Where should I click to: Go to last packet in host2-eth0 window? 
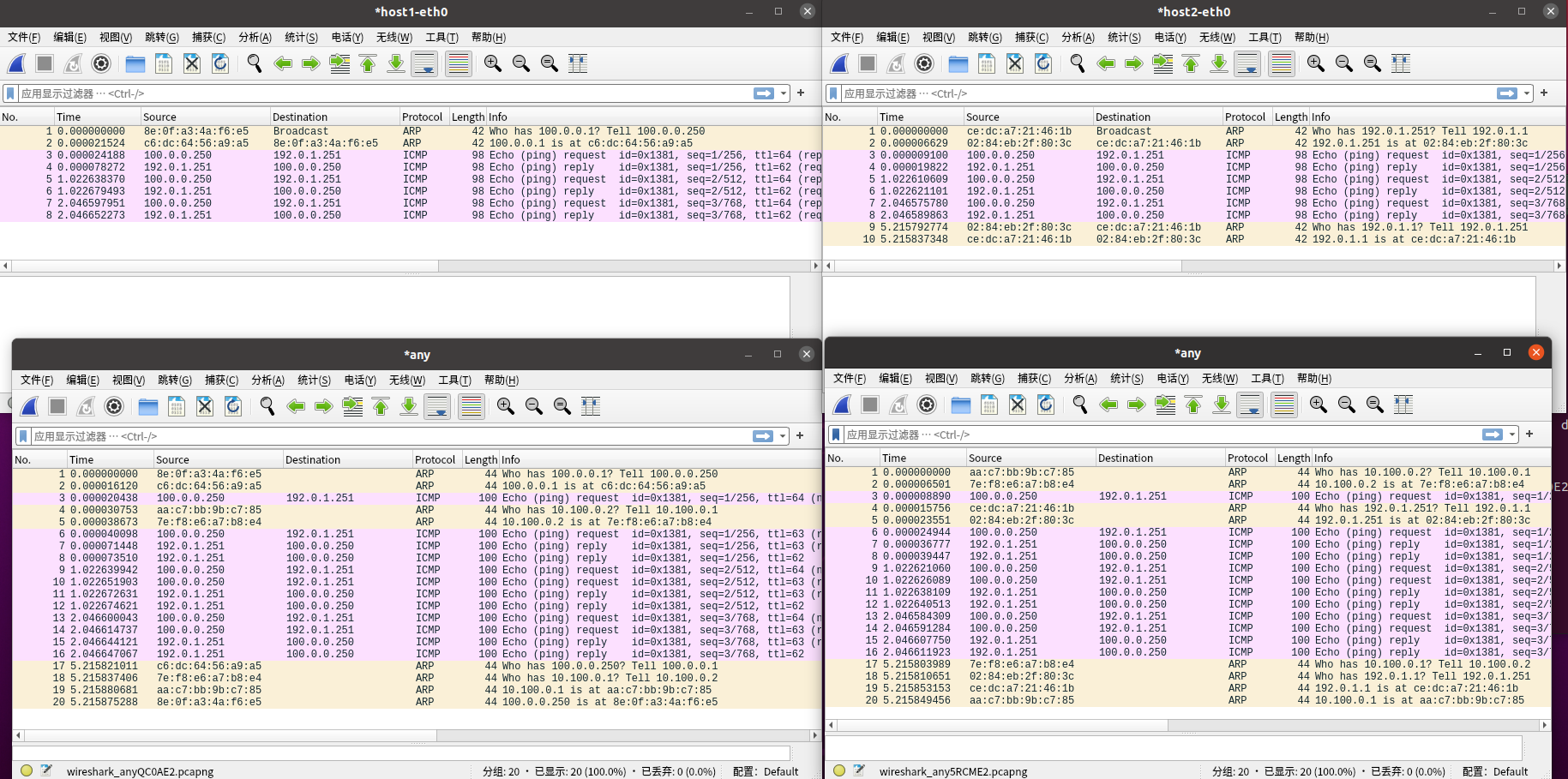click(x=1219, y=63)
